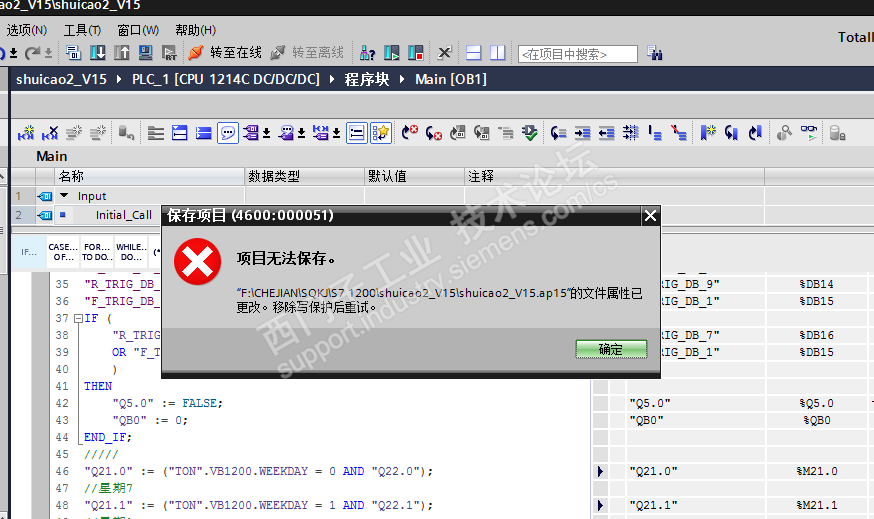The height and width of the screenshot is (519, 874).
Task: Click PLC_1 [CPU 1214C DC/DC/DC] in breadcrumb
Action: coord(226,79)
